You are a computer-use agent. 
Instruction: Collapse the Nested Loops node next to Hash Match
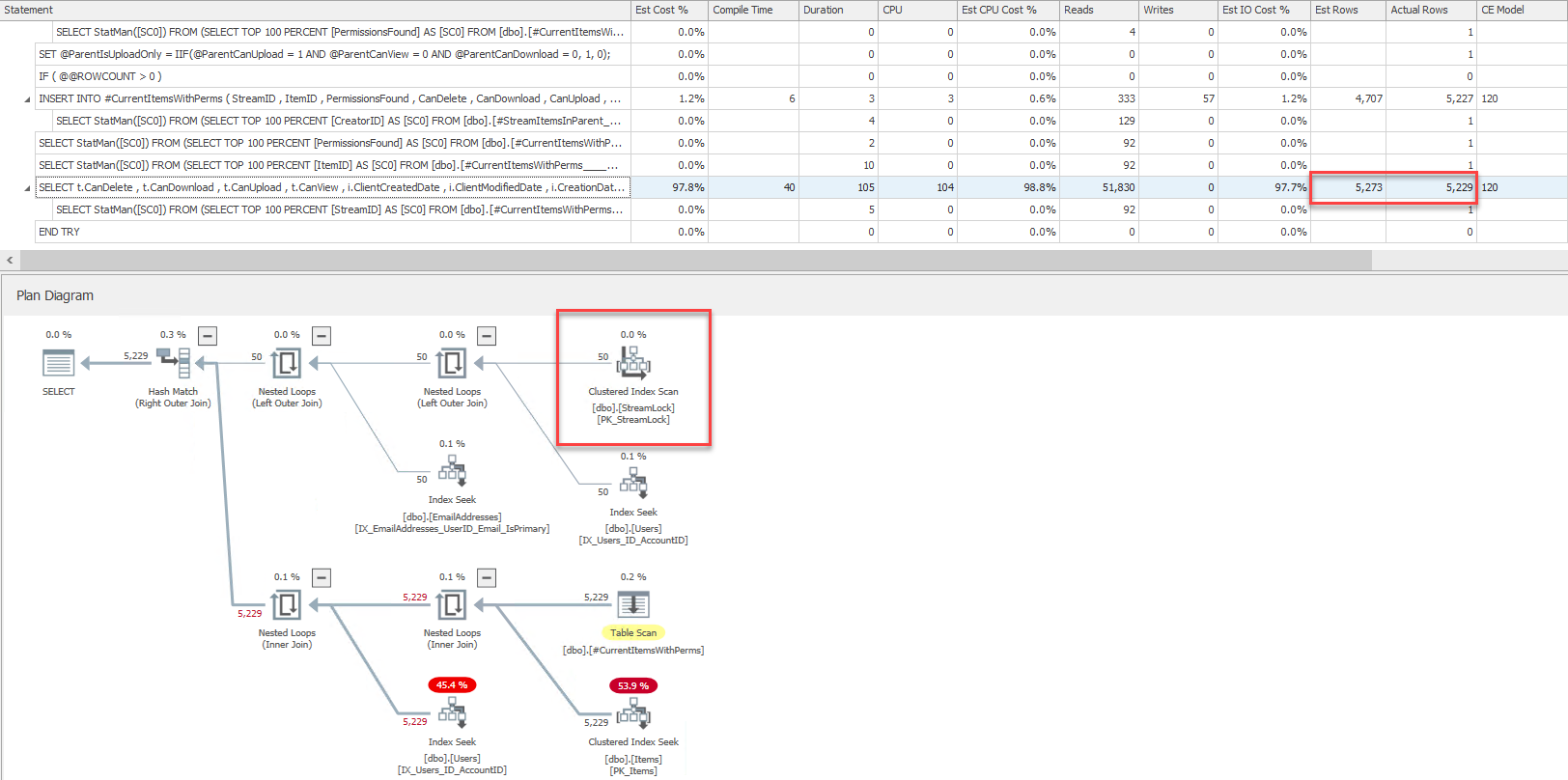pos(322,336)
